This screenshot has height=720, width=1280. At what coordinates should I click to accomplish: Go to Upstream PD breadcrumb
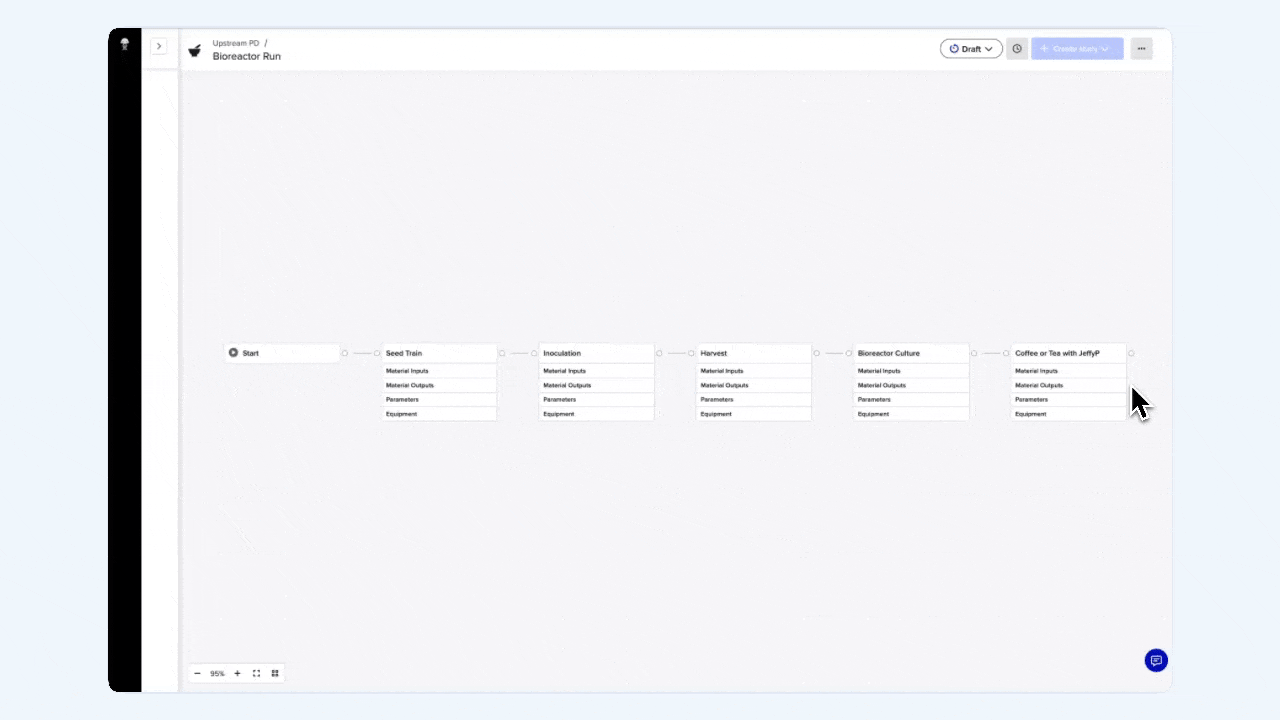(x=236, y=43)
